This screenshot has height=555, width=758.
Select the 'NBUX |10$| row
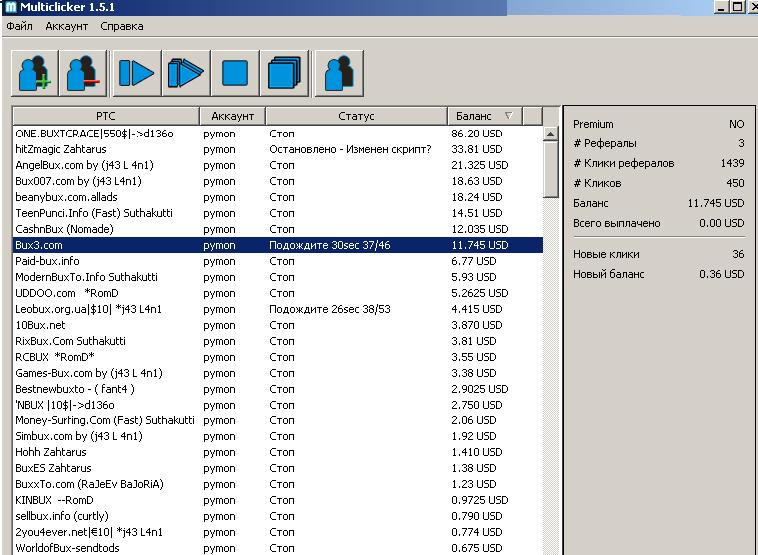pos(278,404)
